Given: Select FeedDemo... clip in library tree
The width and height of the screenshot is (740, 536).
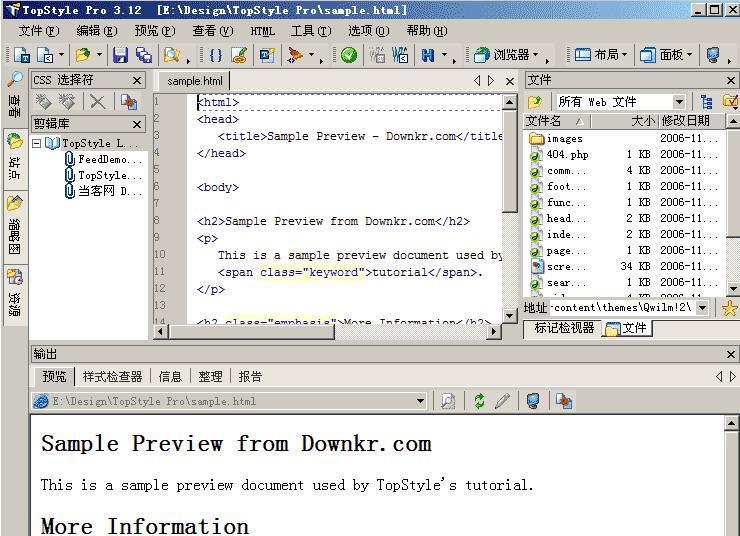Looking at the screenshot, I should (x=104, y=159).
